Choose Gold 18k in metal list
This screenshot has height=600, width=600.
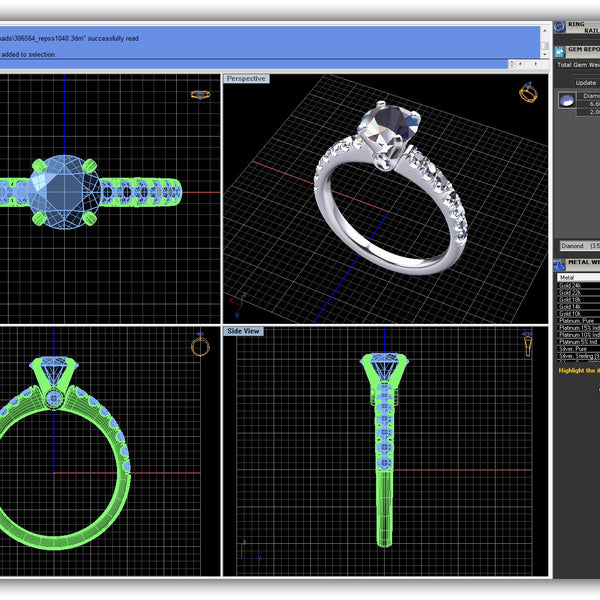click(574, 299)
